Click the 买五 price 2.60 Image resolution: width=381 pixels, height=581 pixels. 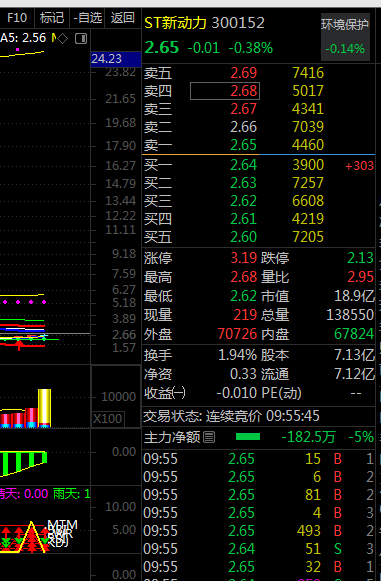point(243,237)
